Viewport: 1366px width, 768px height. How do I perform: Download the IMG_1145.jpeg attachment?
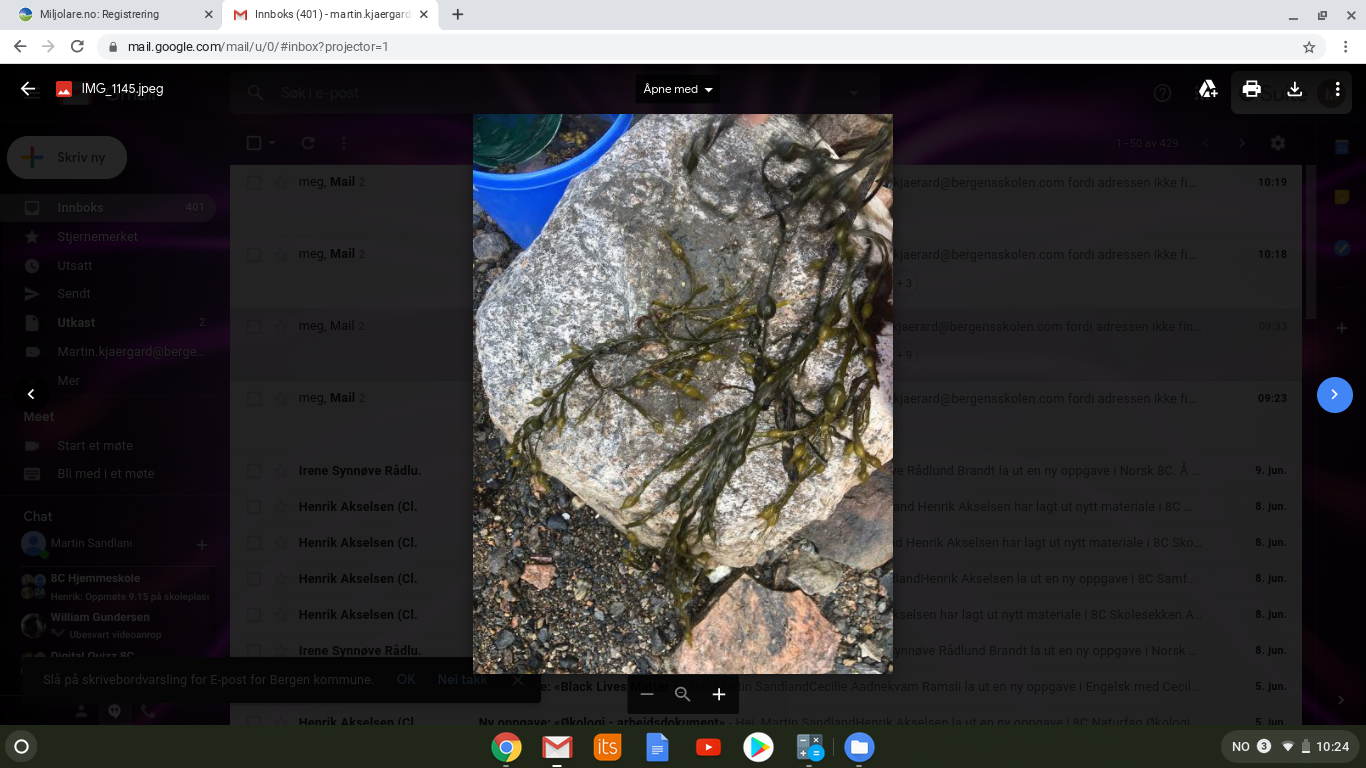pyautogui.click(x=1294, y=90)
